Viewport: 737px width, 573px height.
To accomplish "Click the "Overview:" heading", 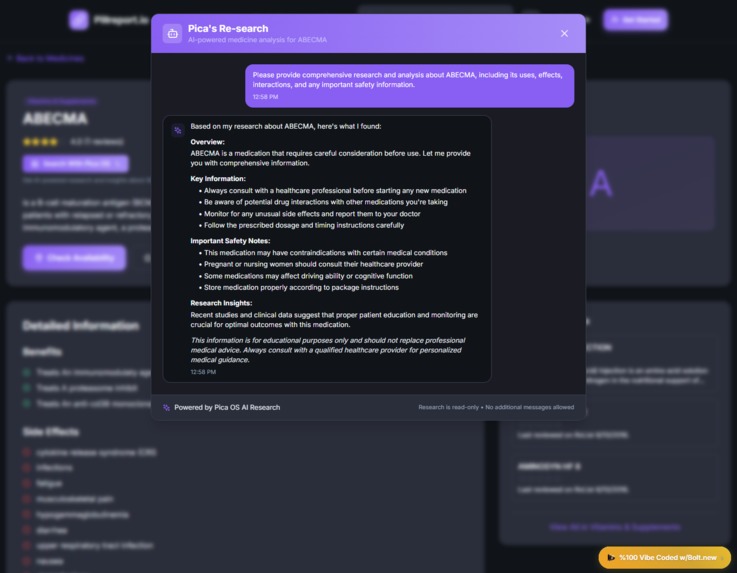I will coord(207,142).
